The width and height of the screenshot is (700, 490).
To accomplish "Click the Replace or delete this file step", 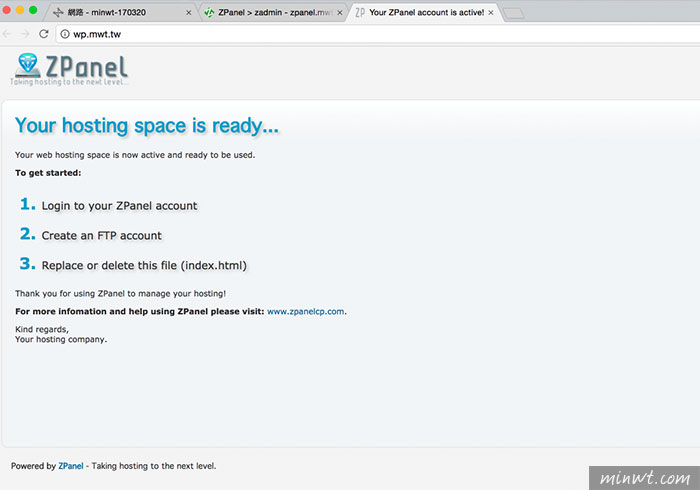I will click(144, 266).
